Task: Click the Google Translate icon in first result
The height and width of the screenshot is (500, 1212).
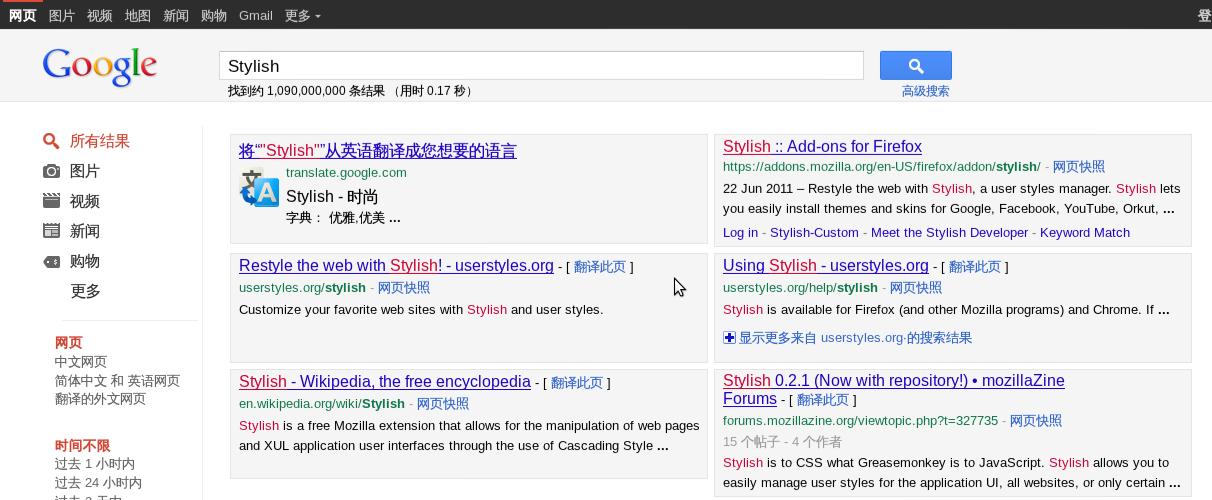Action: [x=259, y=188]
